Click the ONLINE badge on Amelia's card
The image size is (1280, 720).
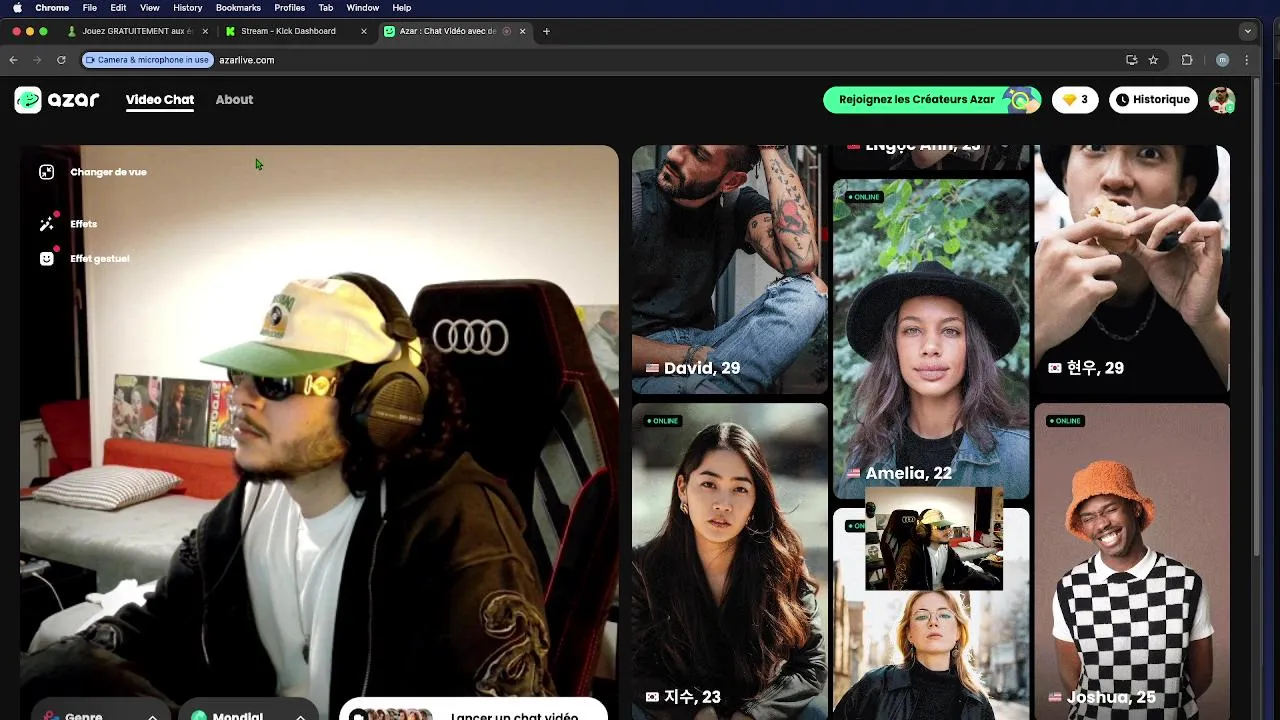(x=864, y=197)
